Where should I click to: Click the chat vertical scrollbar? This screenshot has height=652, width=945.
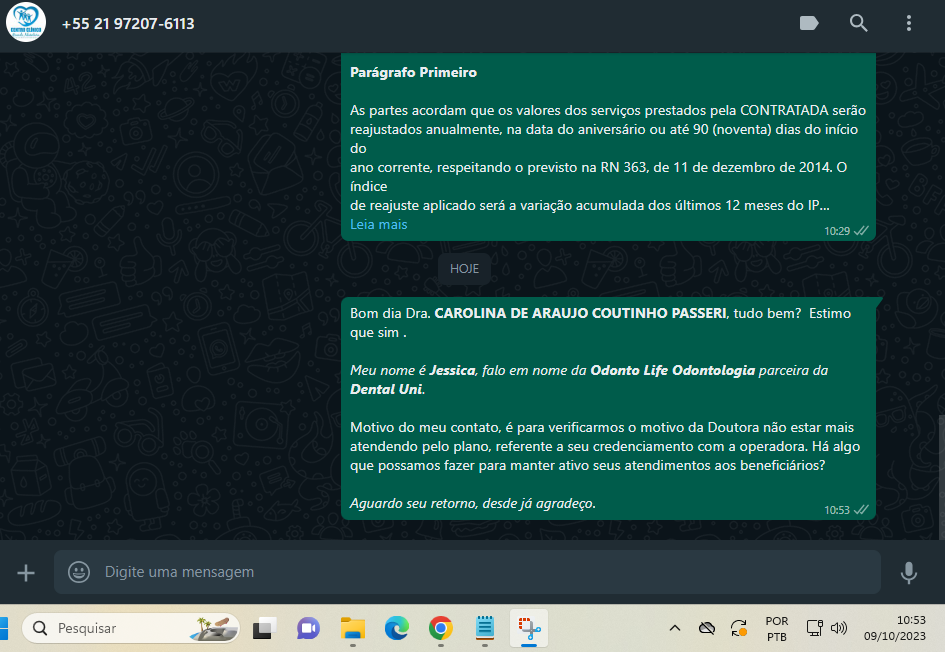tap(941, 477)
